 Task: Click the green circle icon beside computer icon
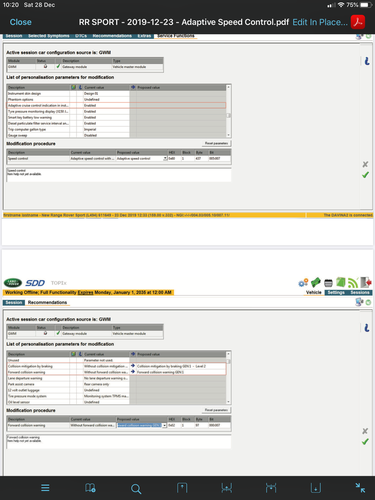pos(368,303)
